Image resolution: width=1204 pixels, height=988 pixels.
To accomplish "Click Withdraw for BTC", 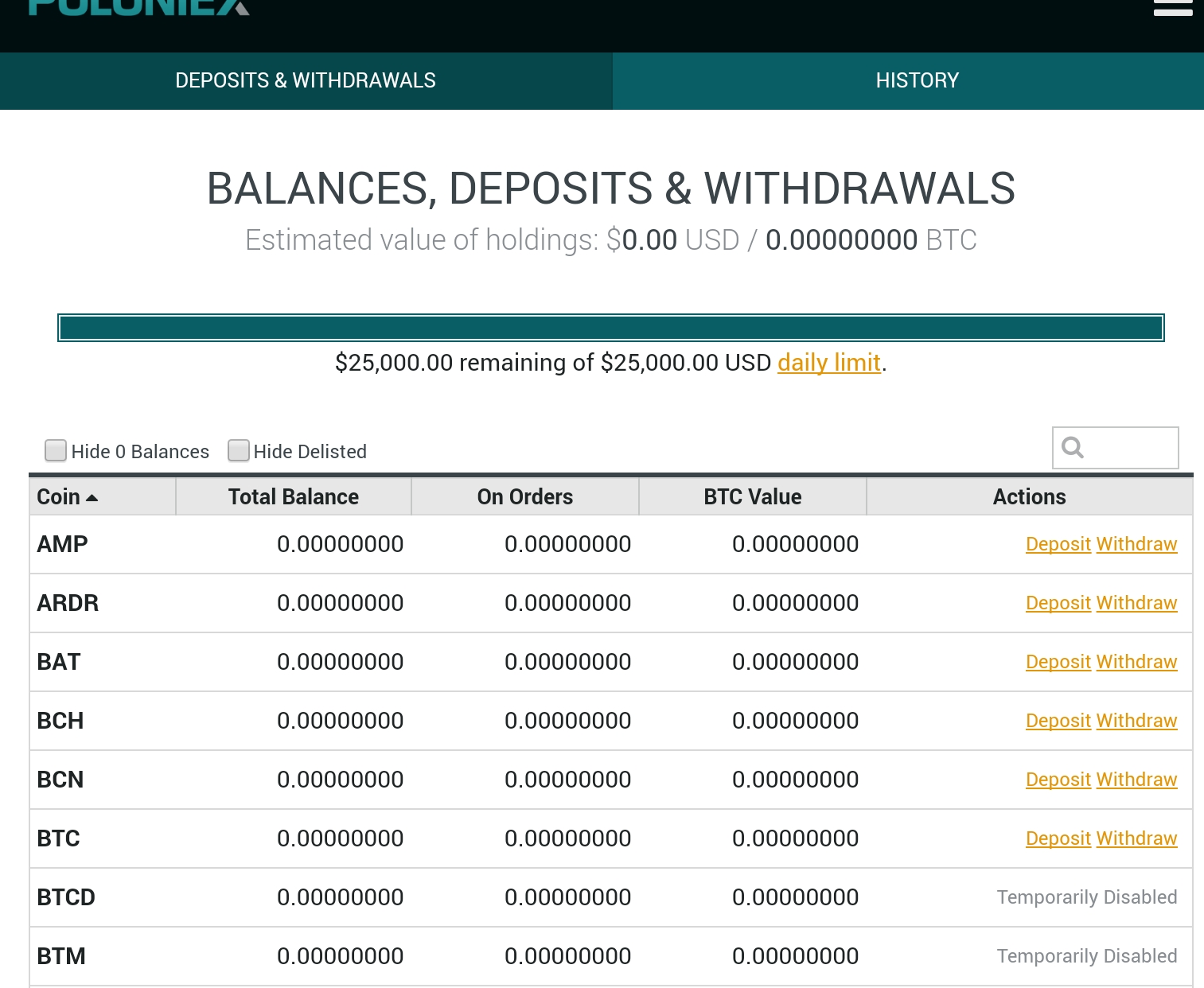I will (1136, 838).
